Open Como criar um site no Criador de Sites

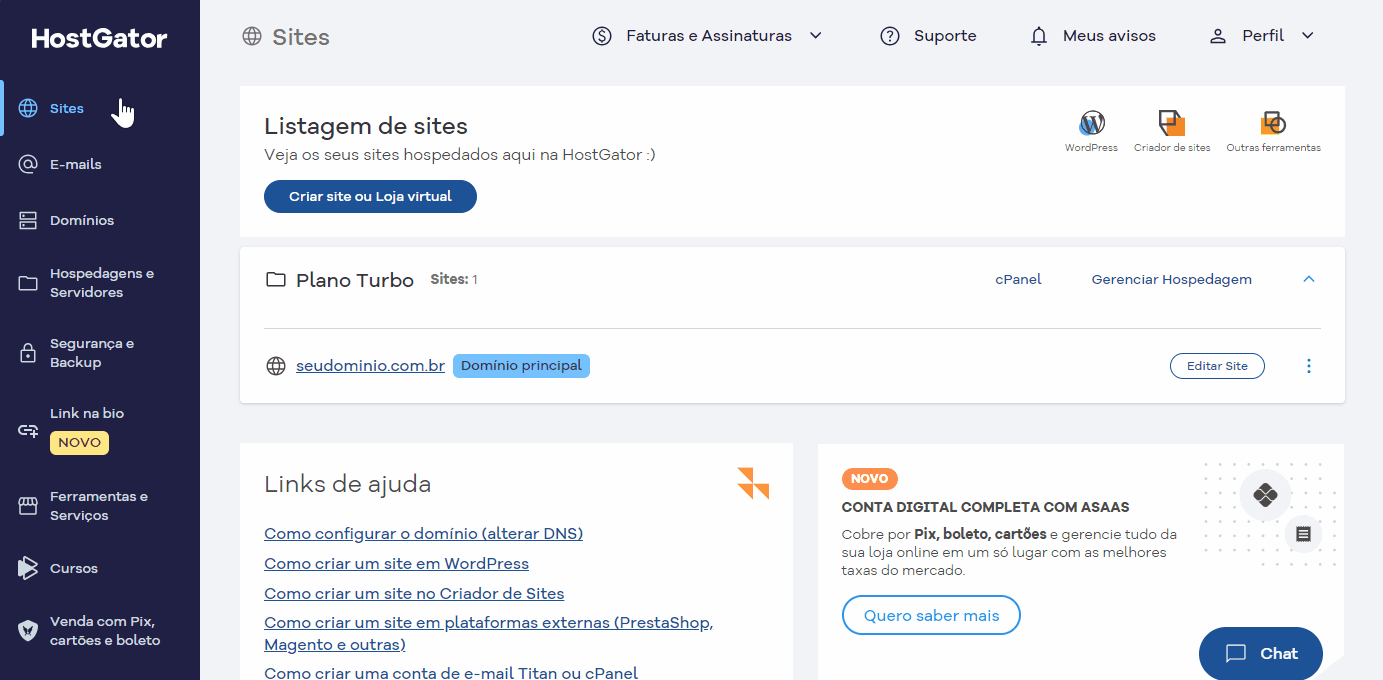pyautogui.click(x=414, y=594)
